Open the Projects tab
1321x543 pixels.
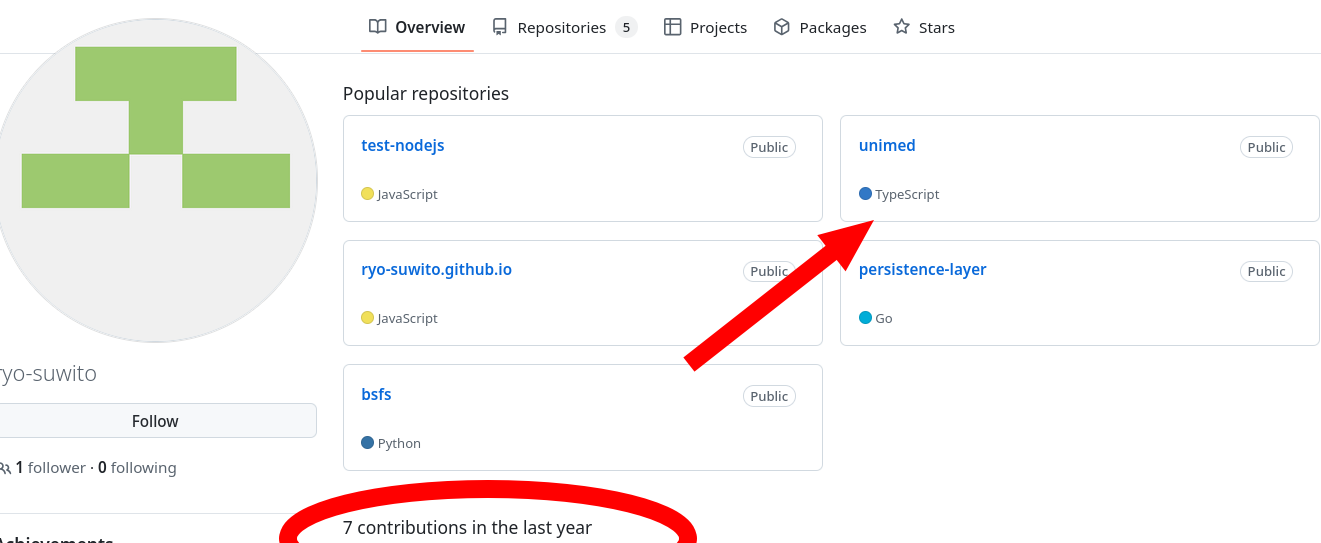coord(705,27)
